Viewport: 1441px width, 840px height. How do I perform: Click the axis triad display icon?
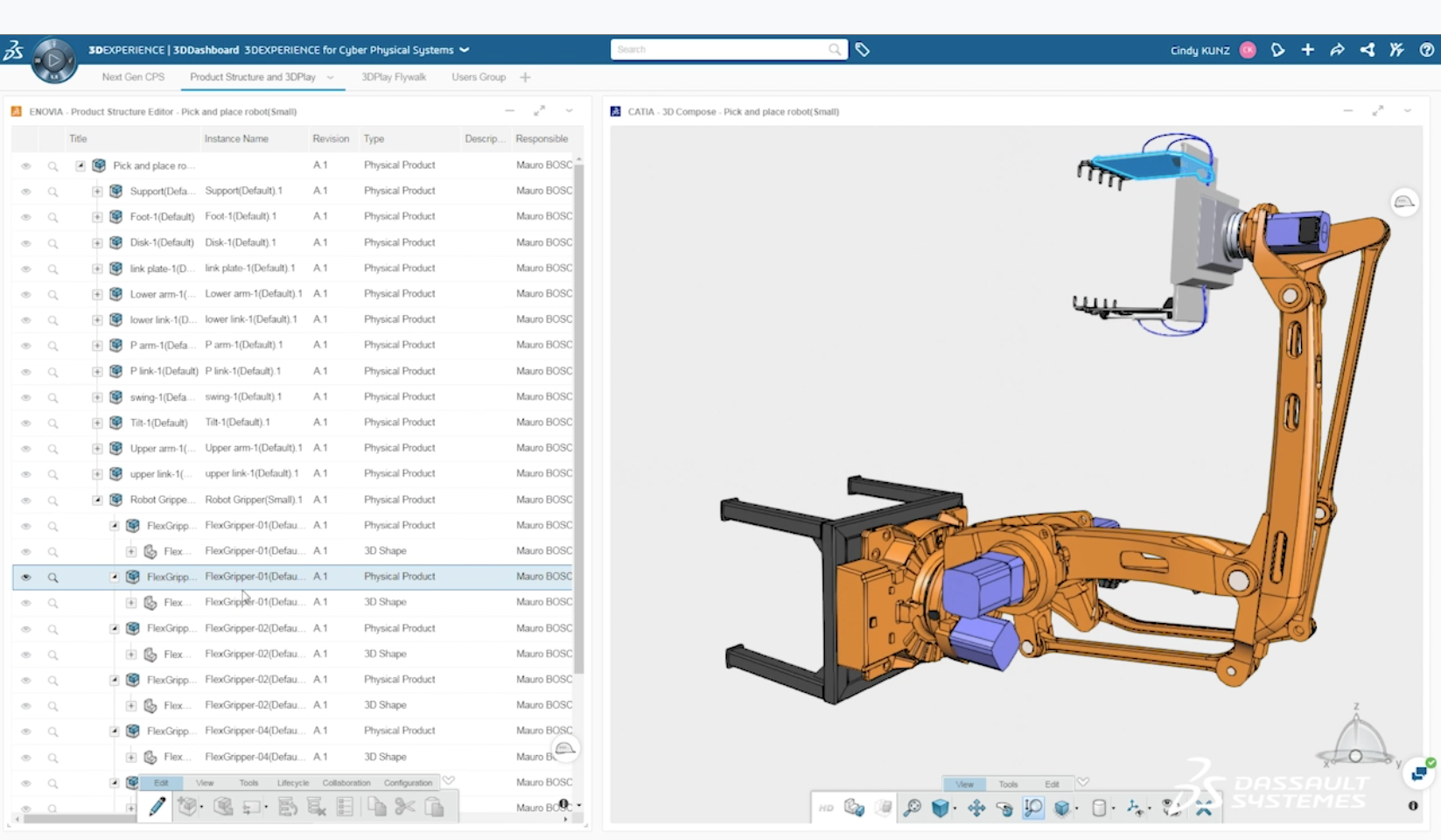point(1135,808)
